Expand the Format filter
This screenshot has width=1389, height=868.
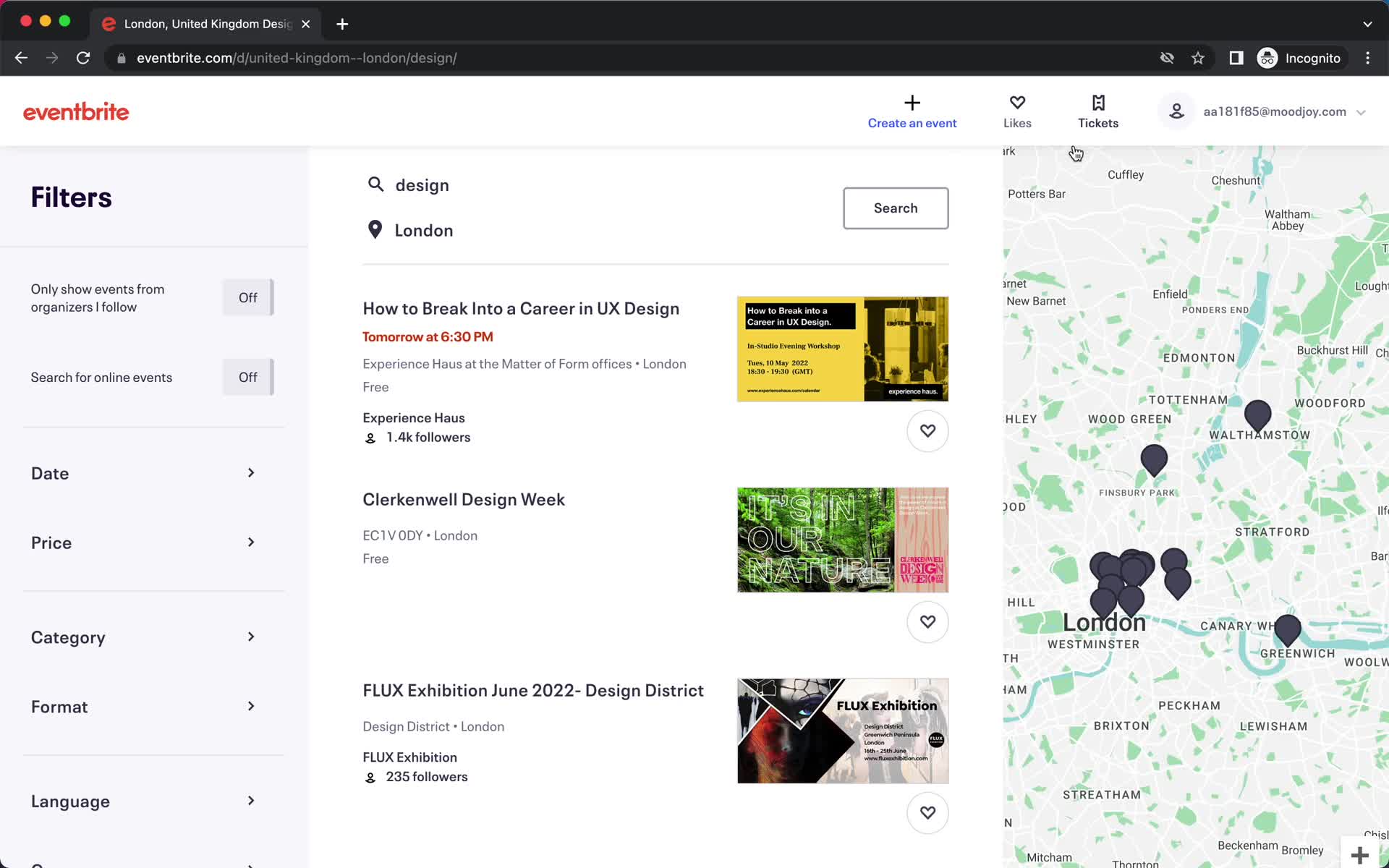click(145, 707)
